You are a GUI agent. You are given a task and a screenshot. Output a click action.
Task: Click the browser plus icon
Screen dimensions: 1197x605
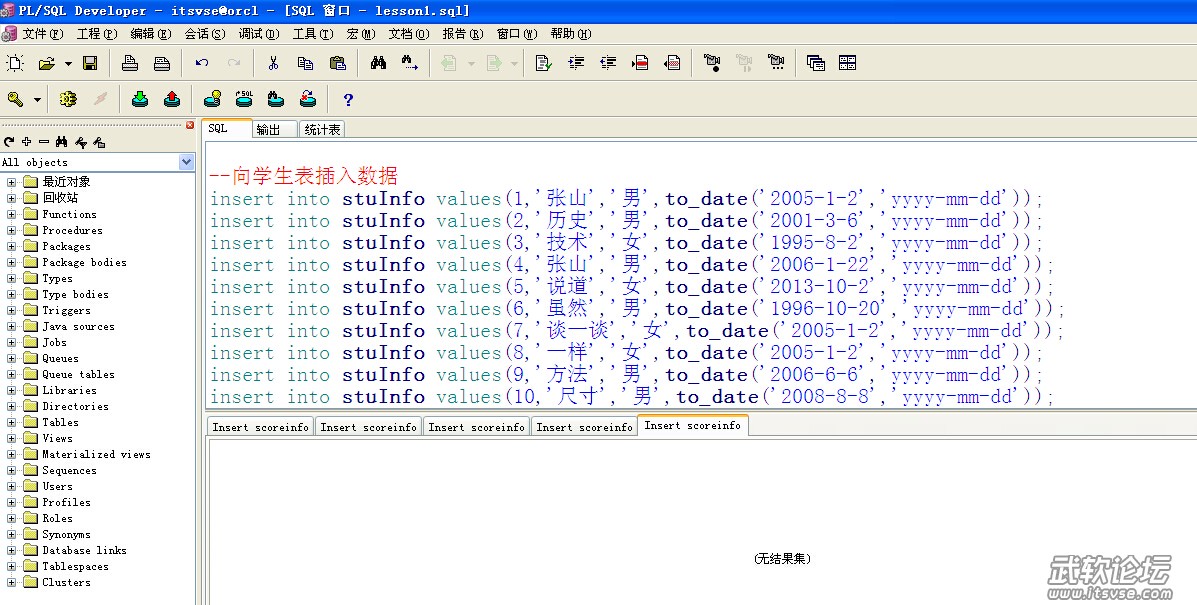27,142
